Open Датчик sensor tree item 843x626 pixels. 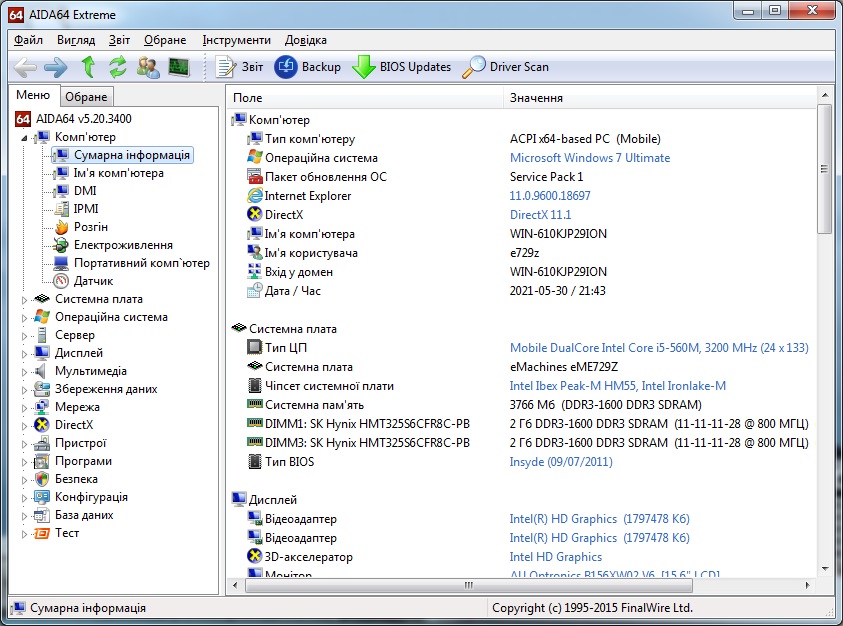(93, 281)
